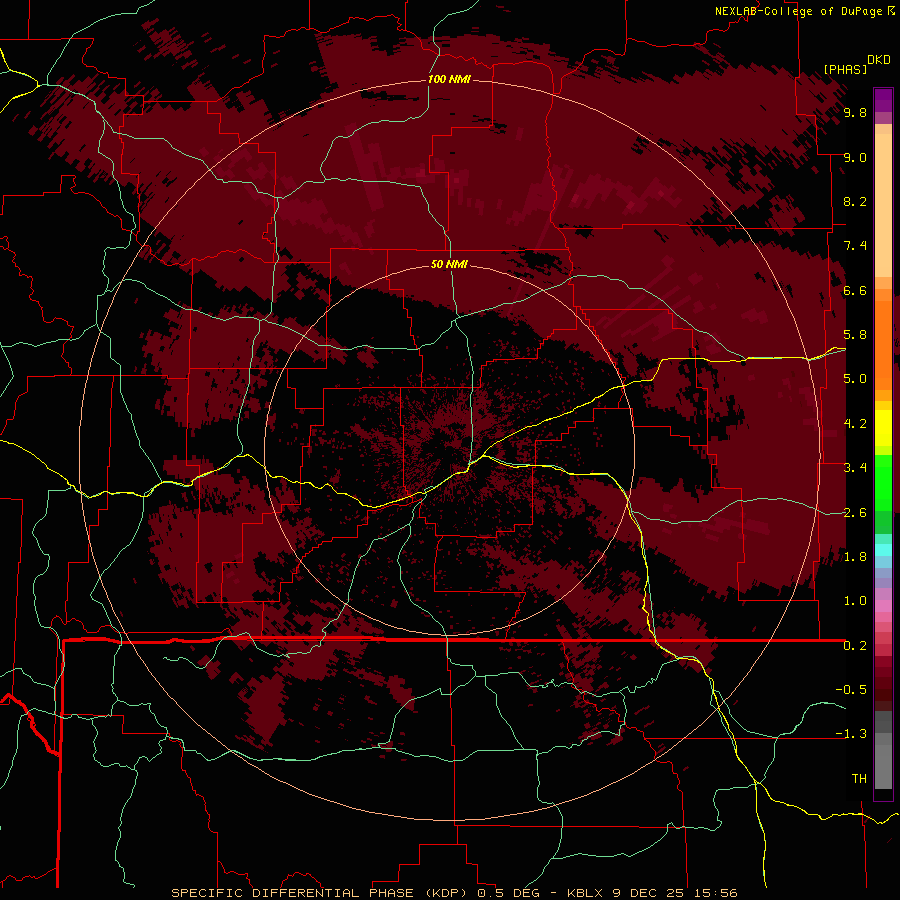Image resolution: width=900 pixels, height=900 pixels.
Task: Click the 5.8 scale value label
Action: 855,335
